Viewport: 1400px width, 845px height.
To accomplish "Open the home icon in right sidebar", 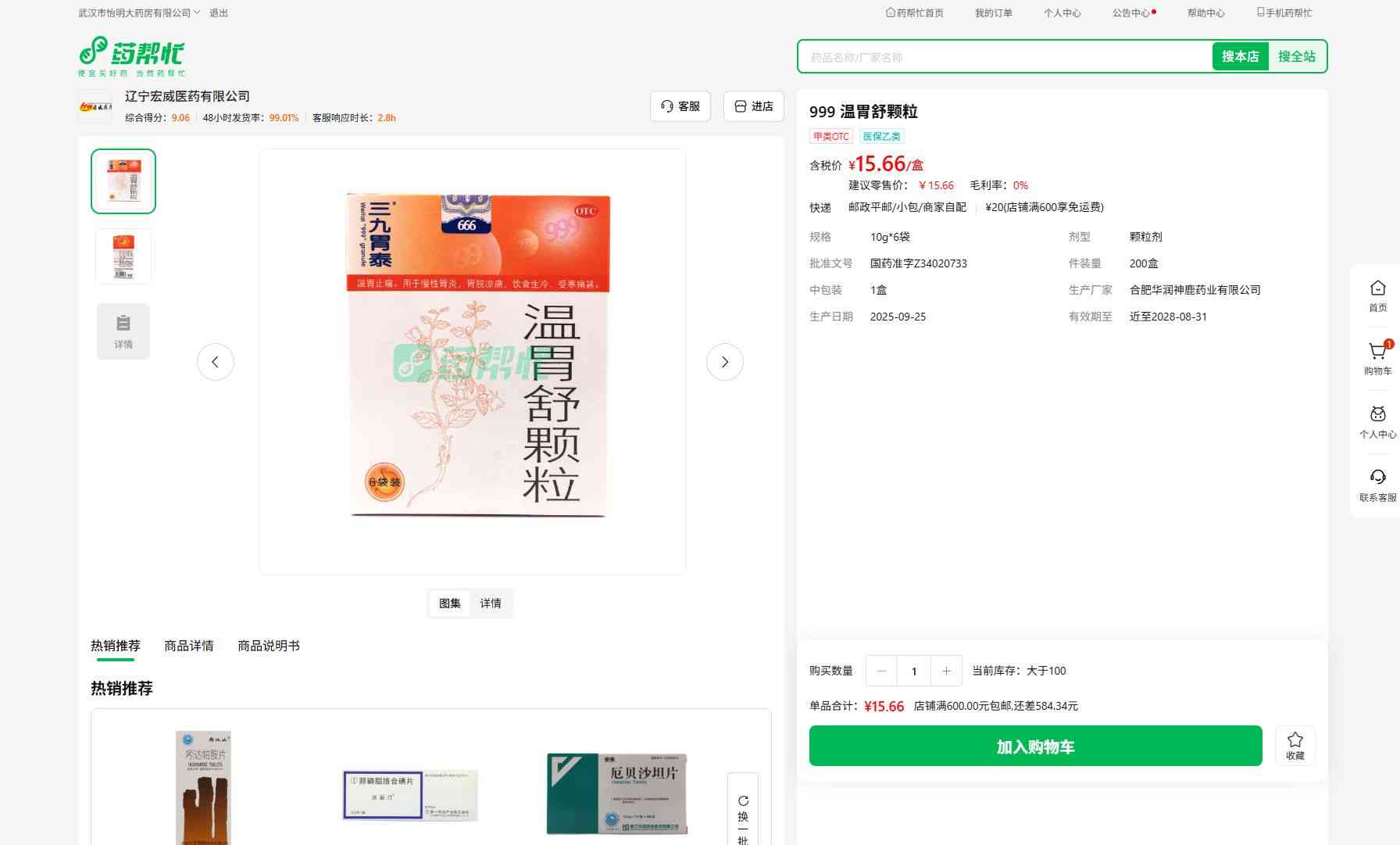I will tap(1377, 289).
